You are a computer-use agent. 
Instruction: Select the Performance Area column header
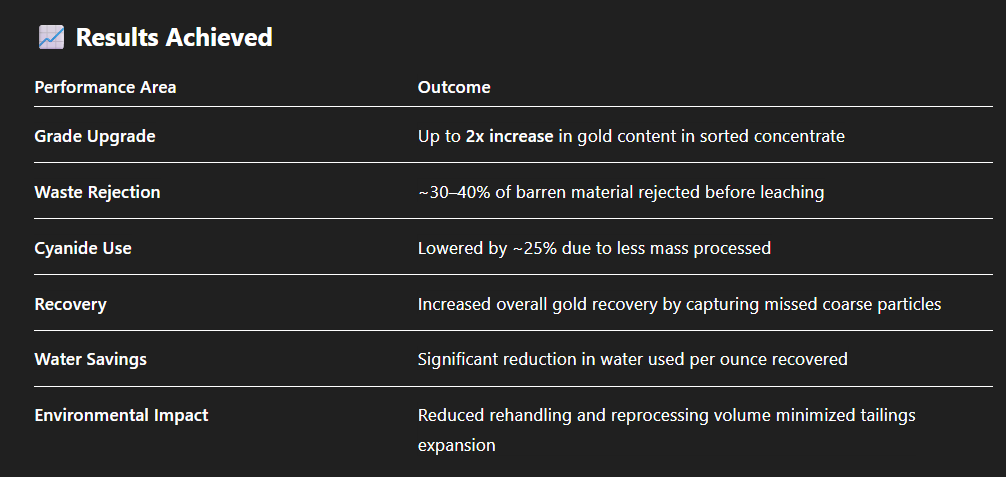pyautogui.click(x=105, y=87)
